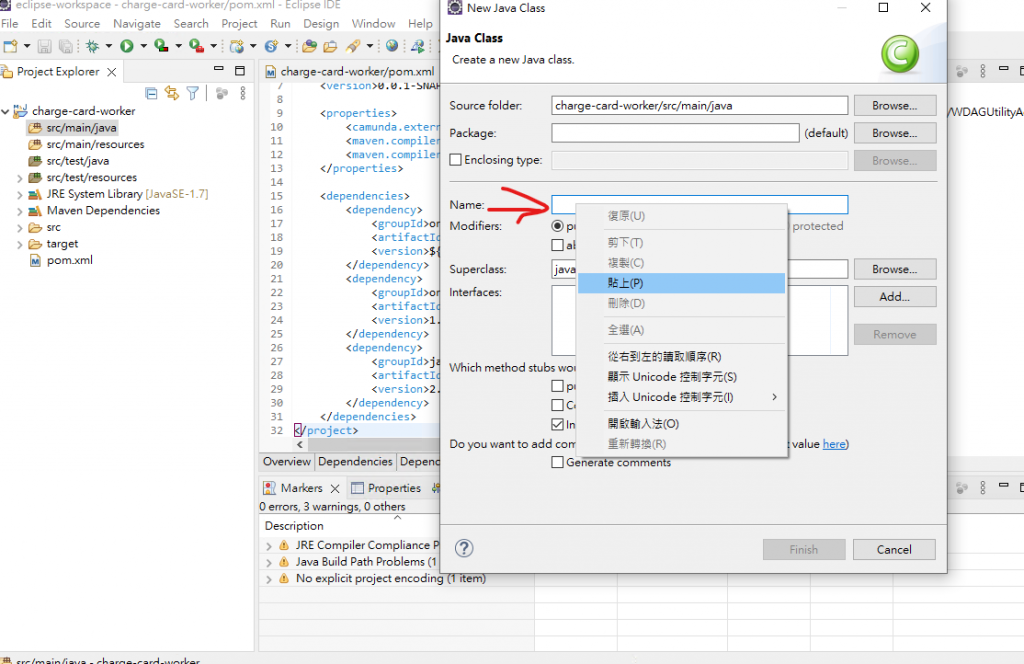Viewport: 1024px width, 664px height.
Task: Start debugging with the bug icon
Action: coord(93,46)
